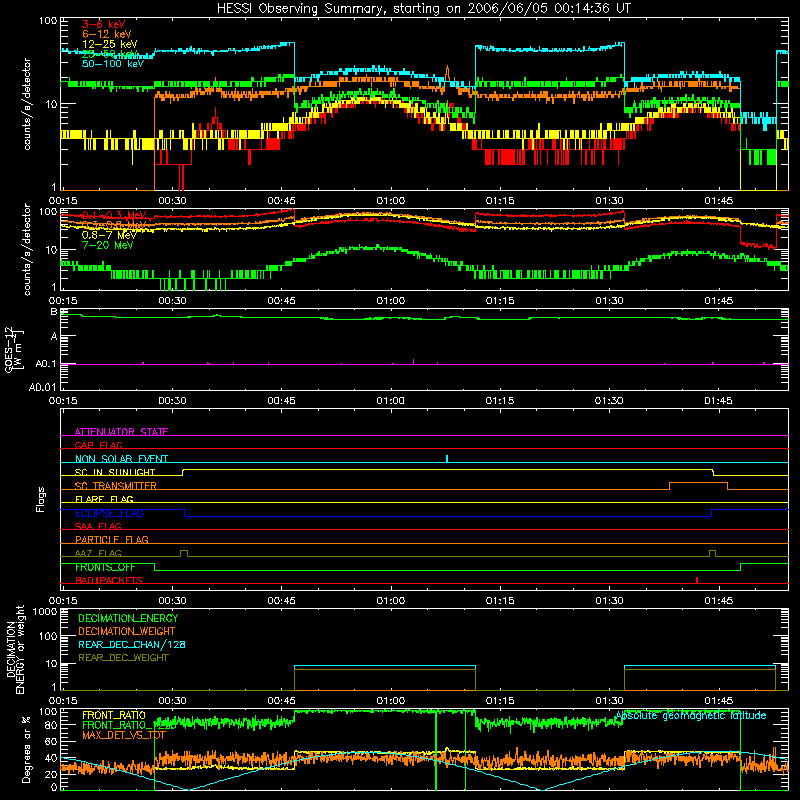Click the GOES-12 axis label
The width and height of the screenshot is (800, 800).
point(14,349)
